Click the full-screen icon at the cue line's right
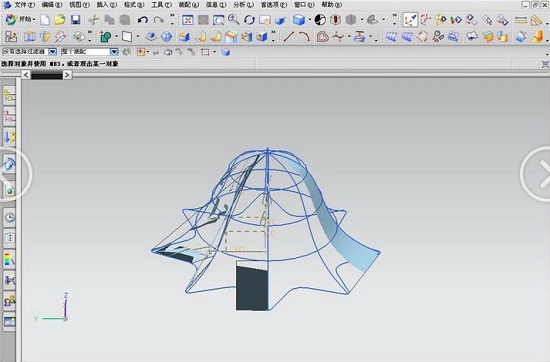This screenshot has height=362, width=550. click(x=545, y=64)
